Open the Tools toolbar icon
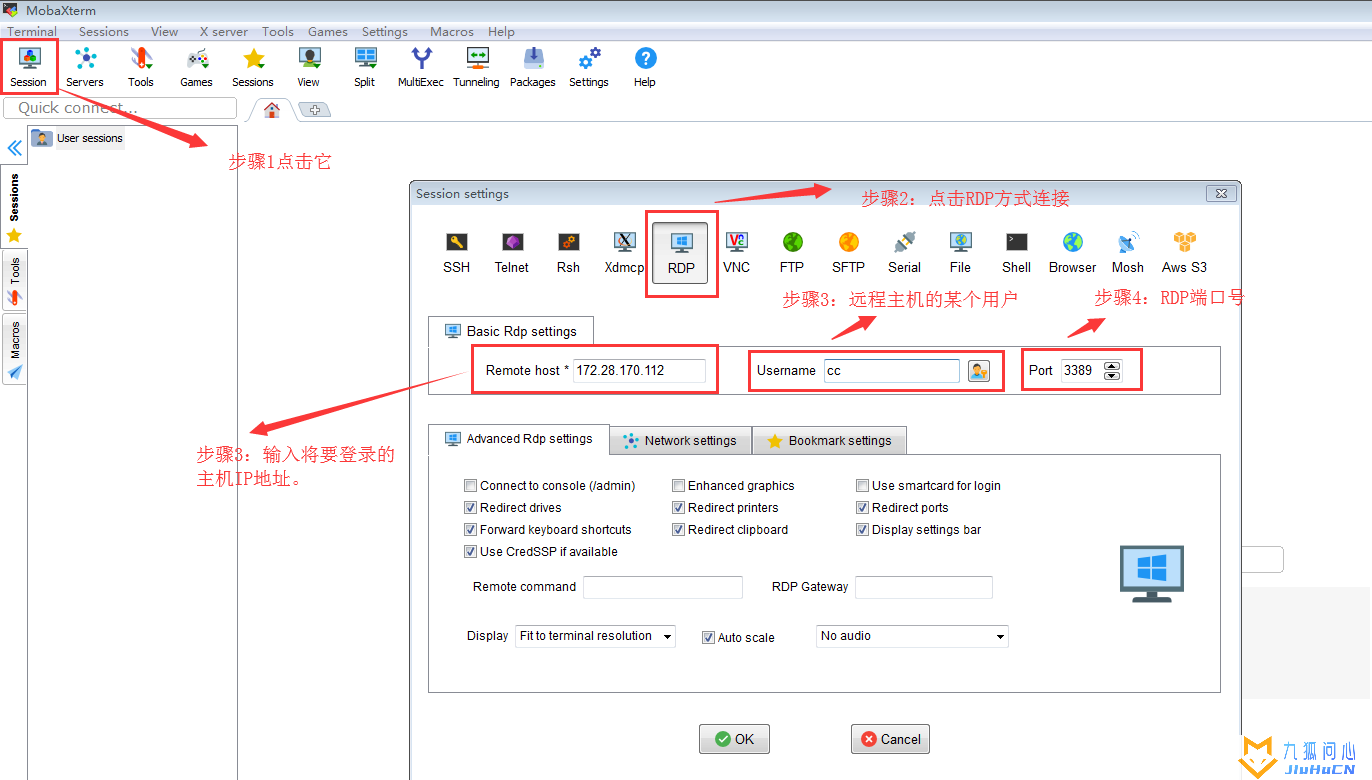This screenshot has width=1372, height=780. tap(141, 67)
